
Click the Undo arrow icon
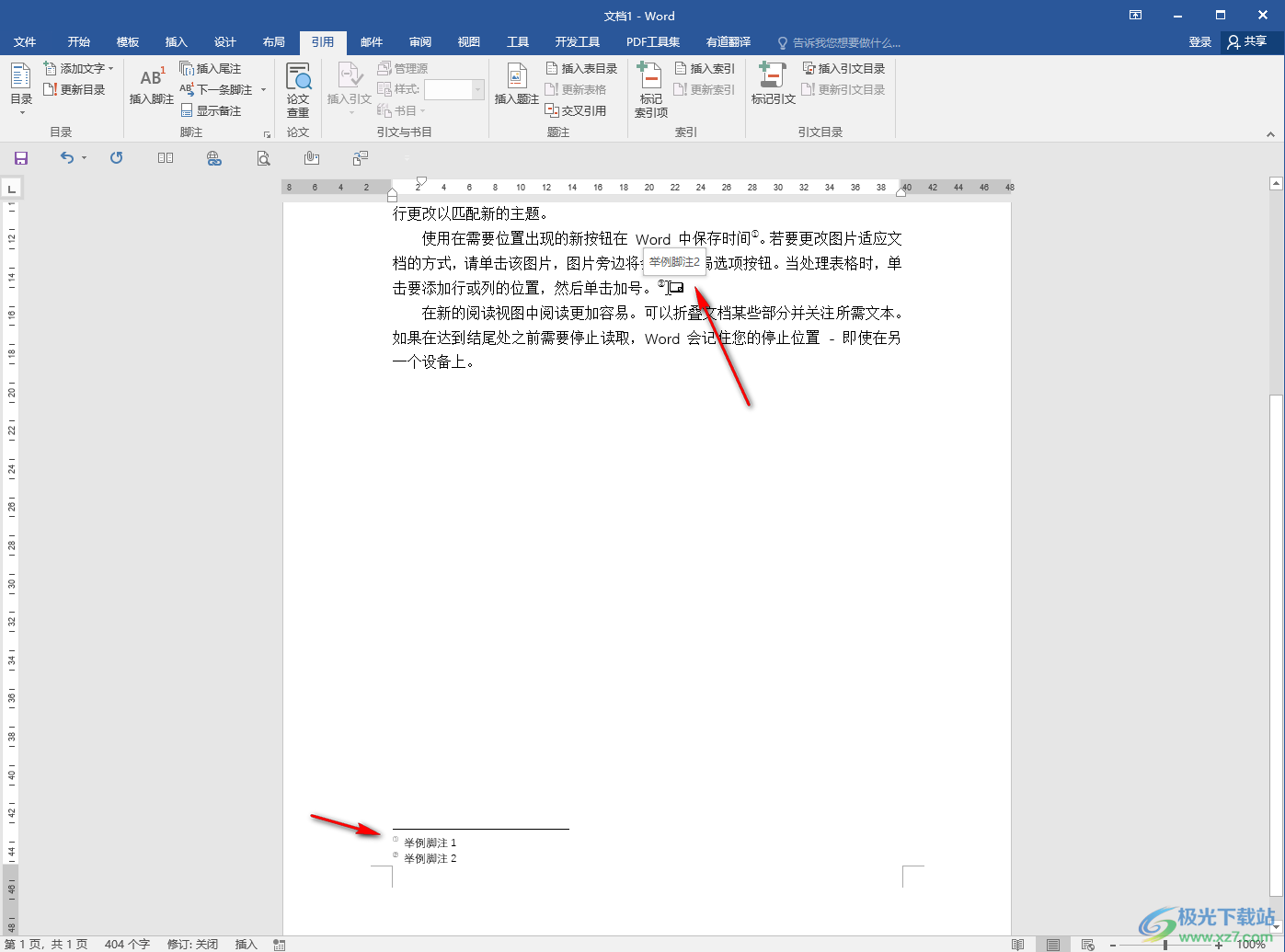point(67,158)
